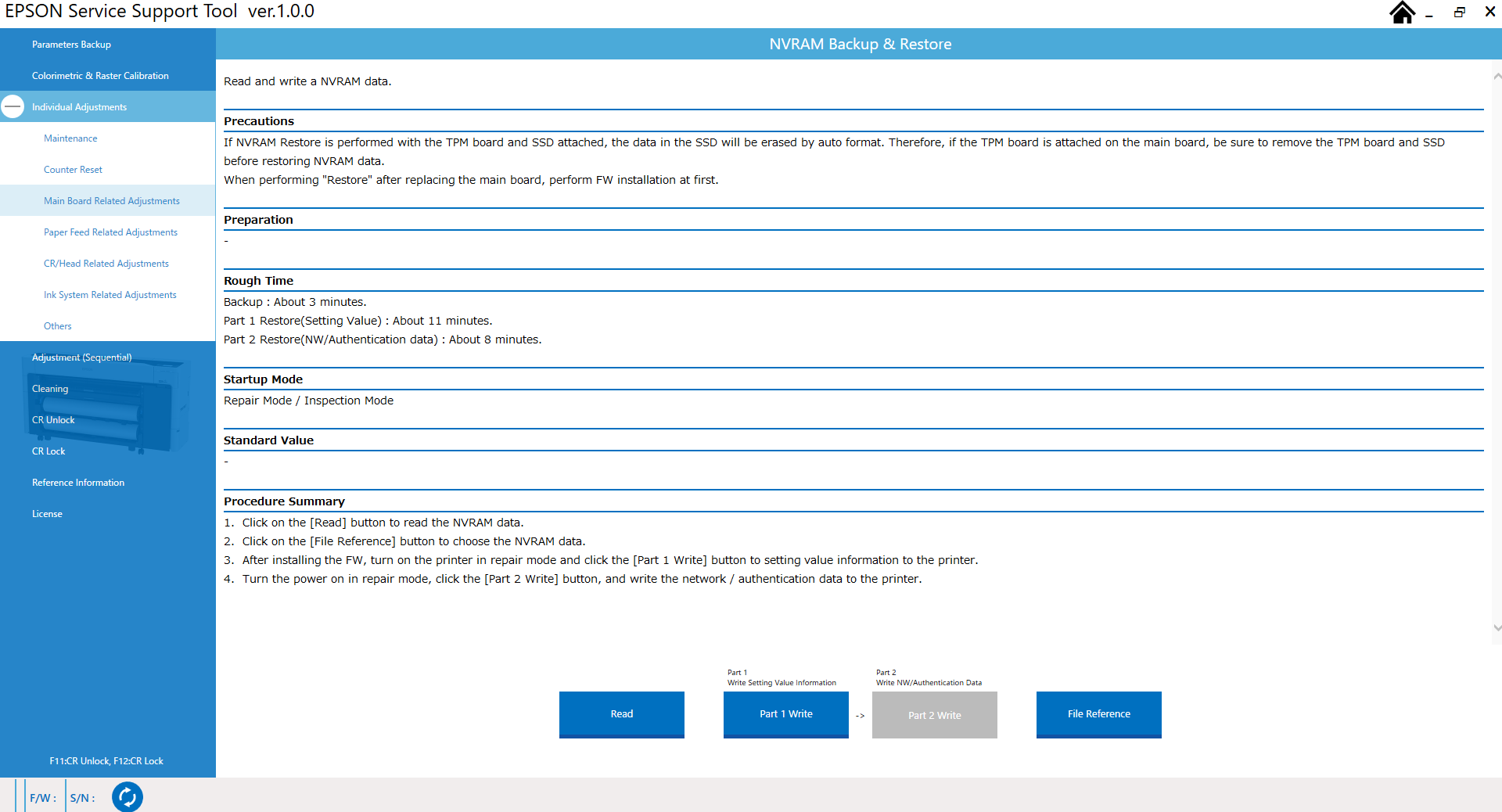
Task: Click the Rough Time heading
Action: [x=258, y=281]
